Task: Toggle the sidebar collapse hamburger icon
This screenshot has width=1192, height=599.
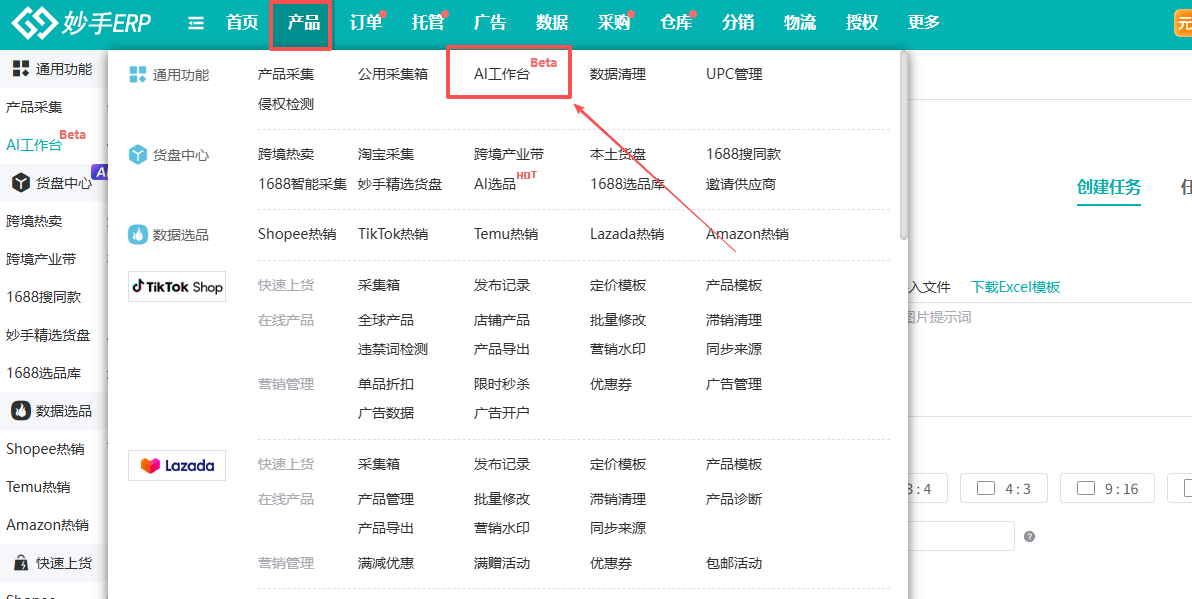Action: (x=196, y=24)
